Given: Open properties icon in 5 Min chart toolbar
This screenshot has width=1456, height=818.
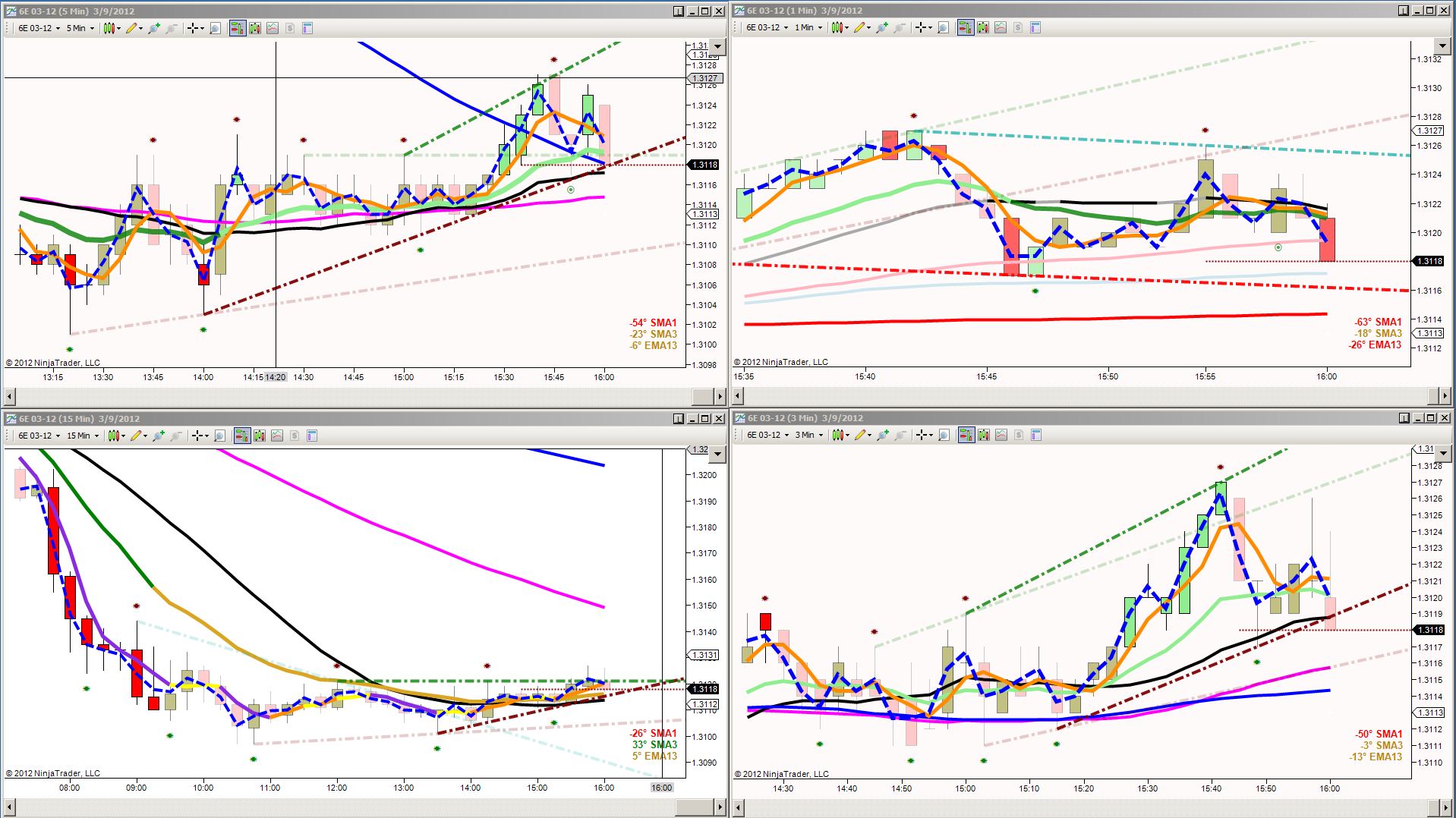Looking at the screenshot, I should point(307,28).
